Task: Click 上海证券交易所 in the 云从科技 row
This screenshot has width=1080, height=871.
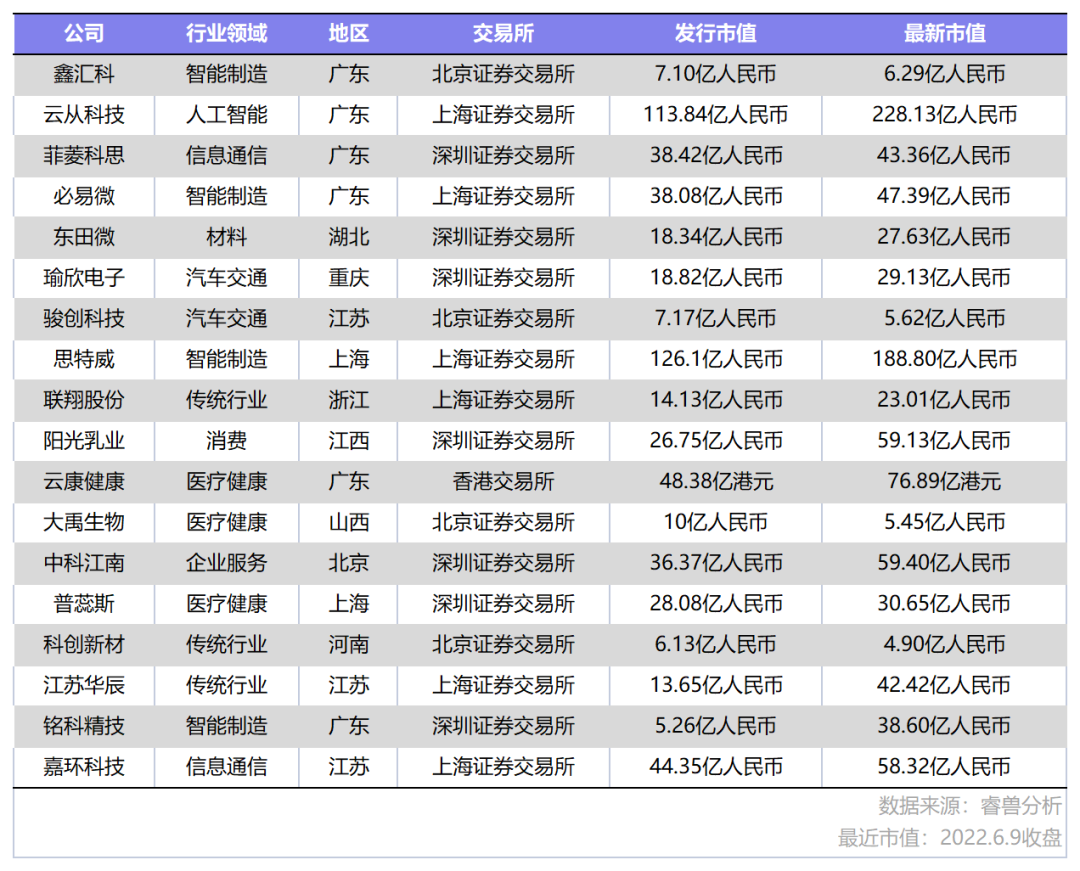Action: (503, 114)
